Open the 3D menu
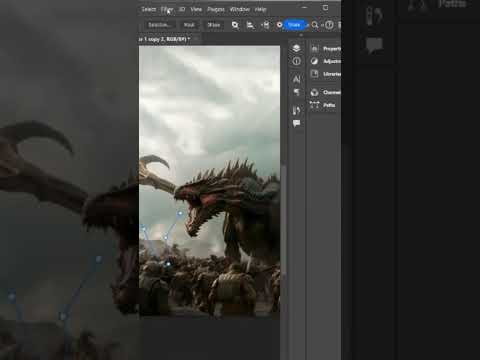Viewport: 480px width, 360px height. (182, 9)
